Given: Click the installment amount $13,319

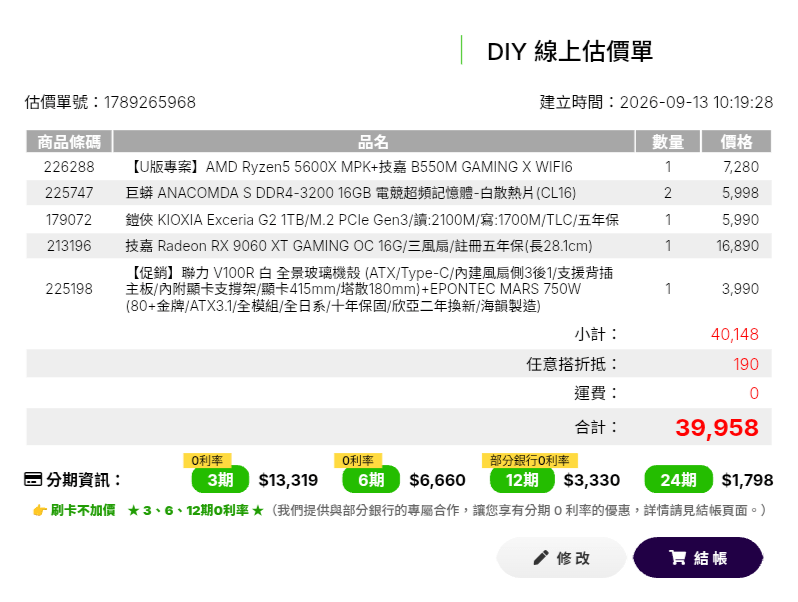Looking at the screenshot, I should (288, 480).
